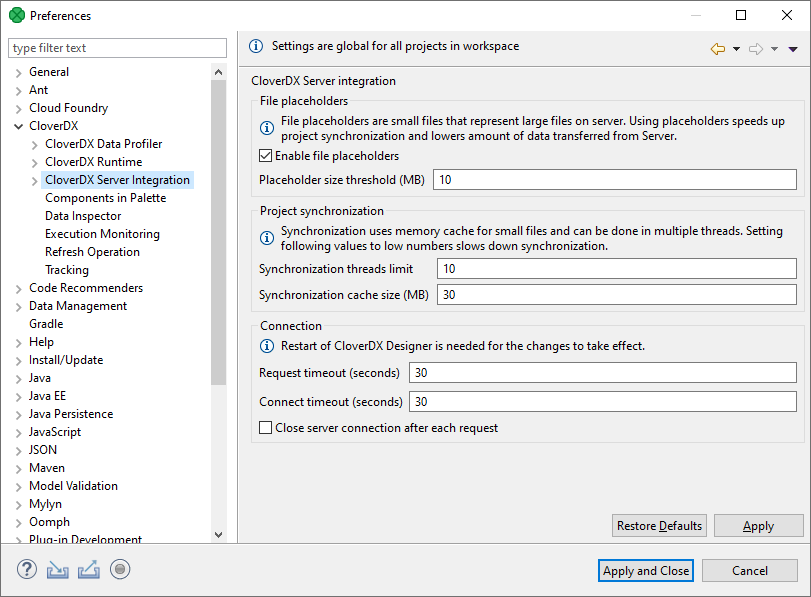This screenshot has width=811, height=597.
Task: Click inside the type filter text box
Action: click(x=117, y=47)
